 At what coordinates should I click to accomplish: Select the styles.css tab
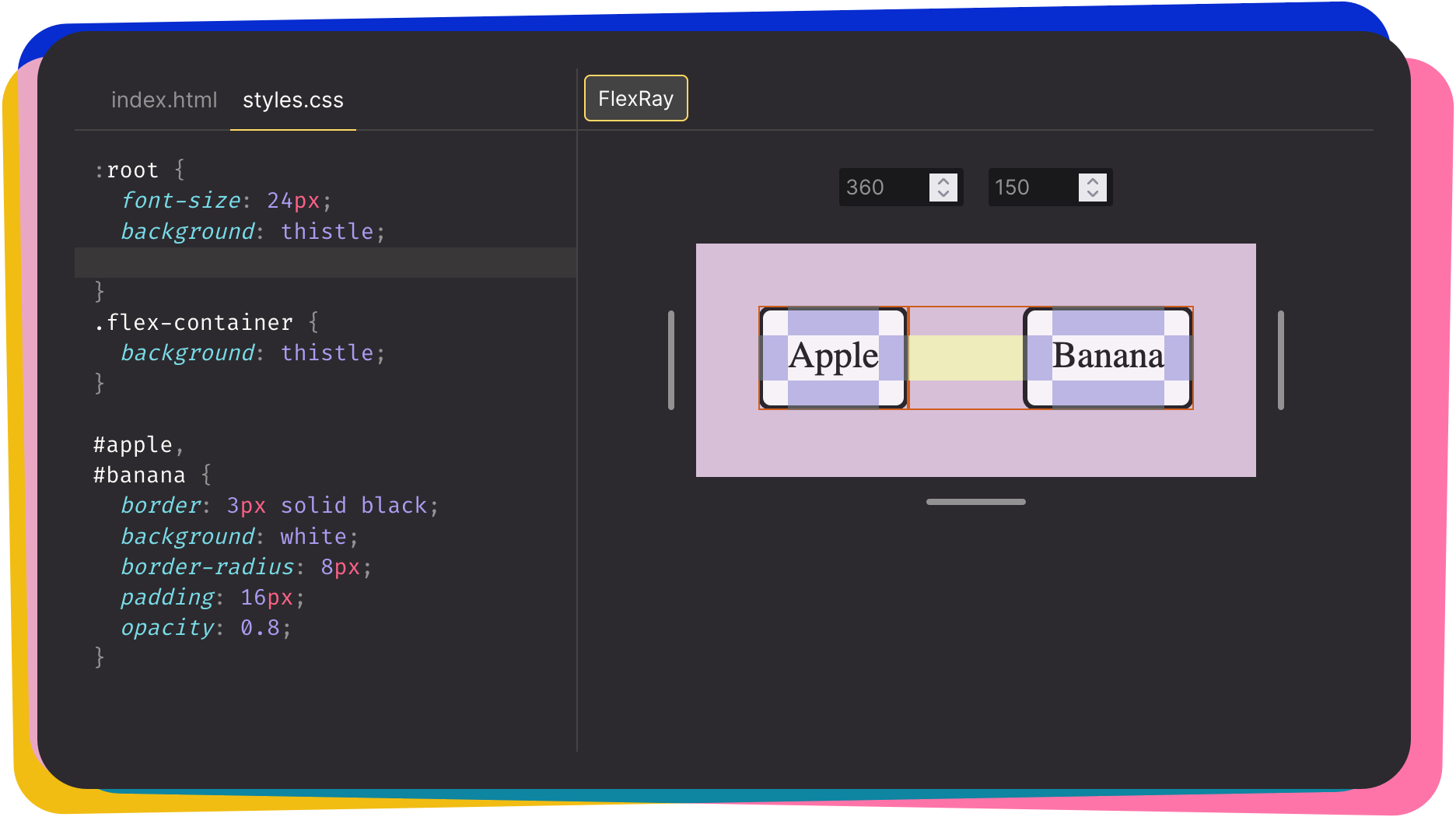[x=292, y=100]
